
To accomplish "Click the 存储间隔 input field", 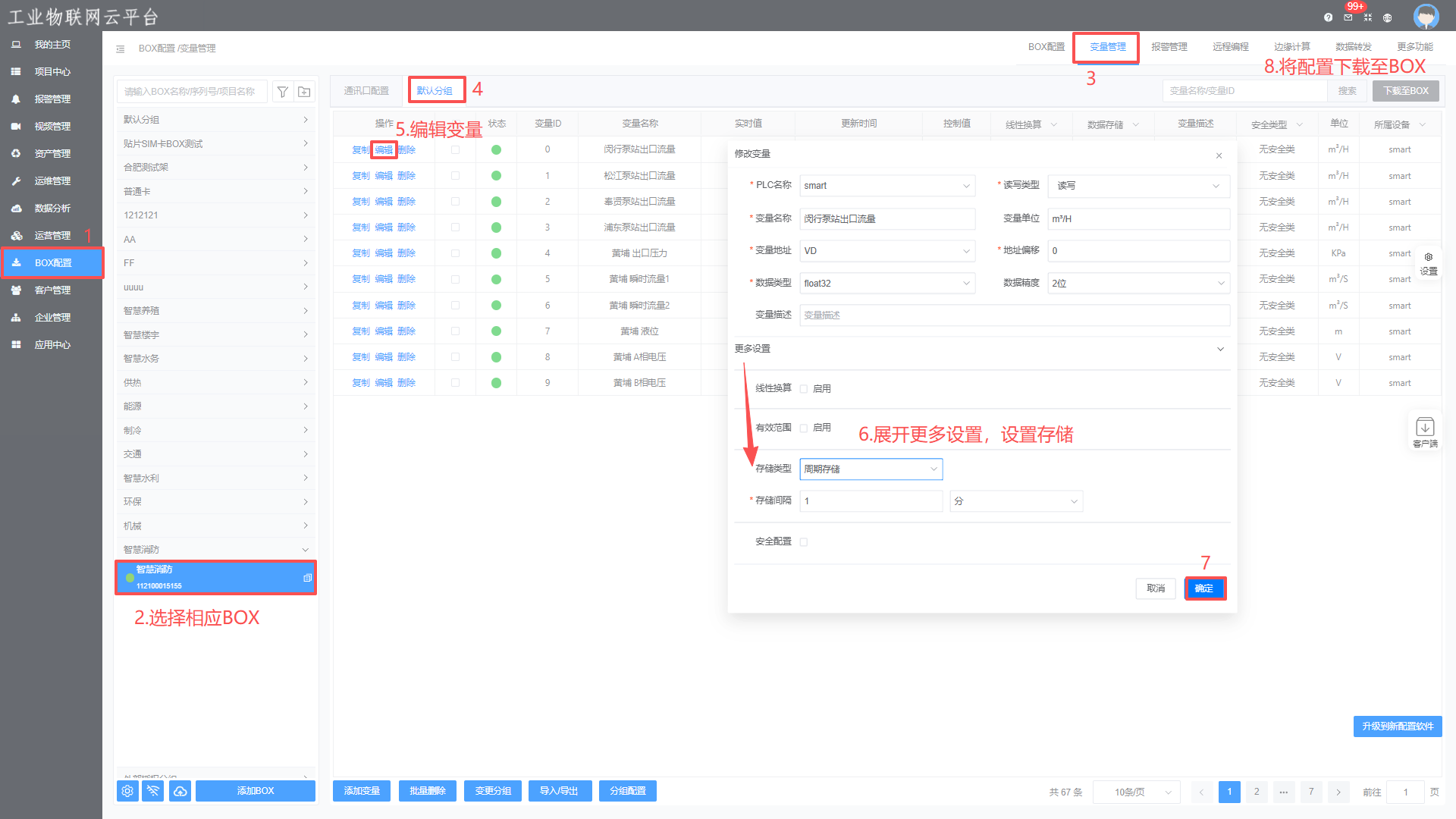I will (x=871, y=501).
